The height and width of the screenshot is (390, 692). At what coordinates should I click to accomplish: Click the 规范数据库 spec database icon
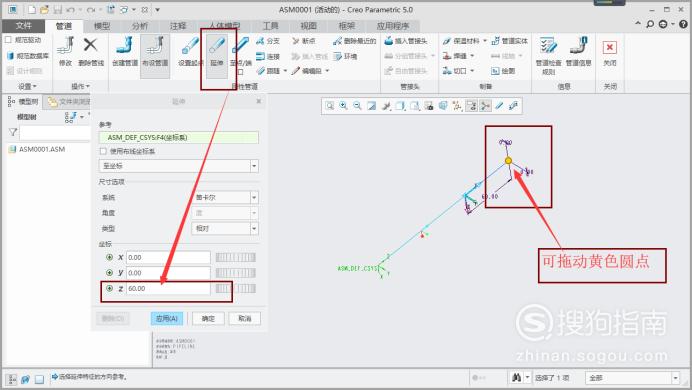10,56
